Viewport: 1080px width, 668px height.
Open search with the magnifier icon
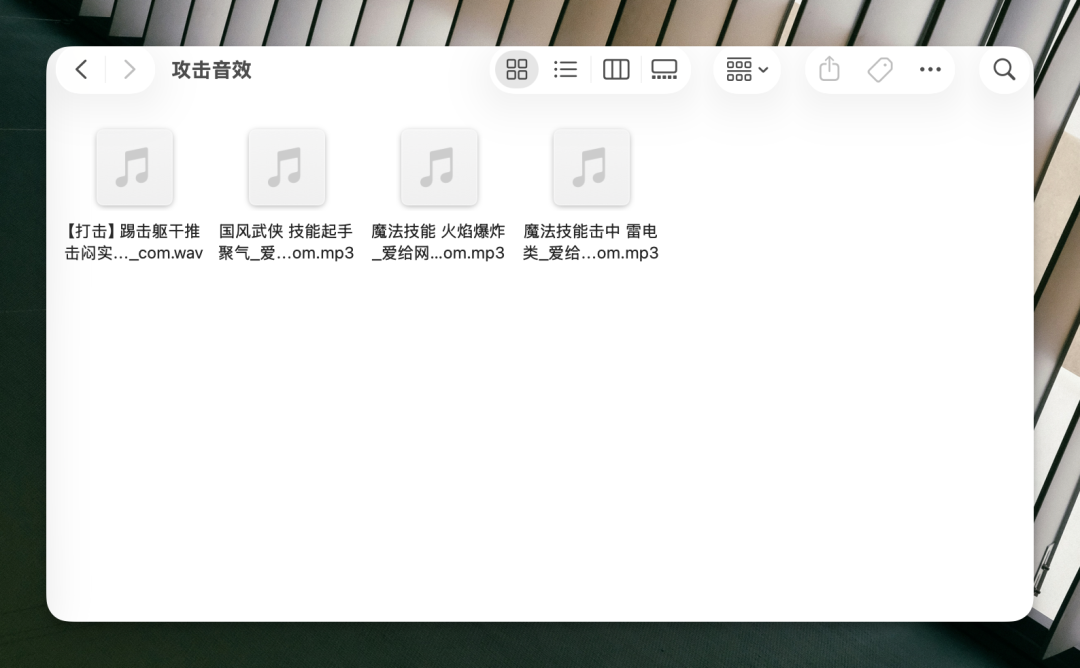1004,70
